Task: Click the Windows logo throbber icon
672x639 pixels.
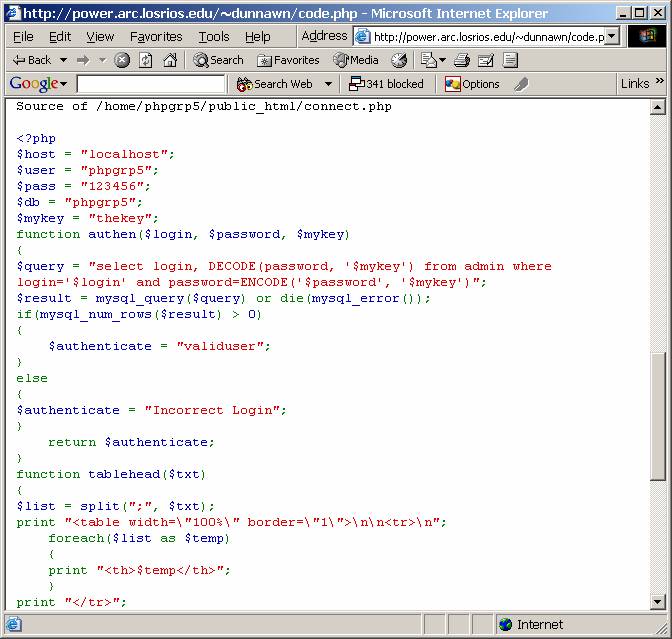Action: (x=647, y=36)
